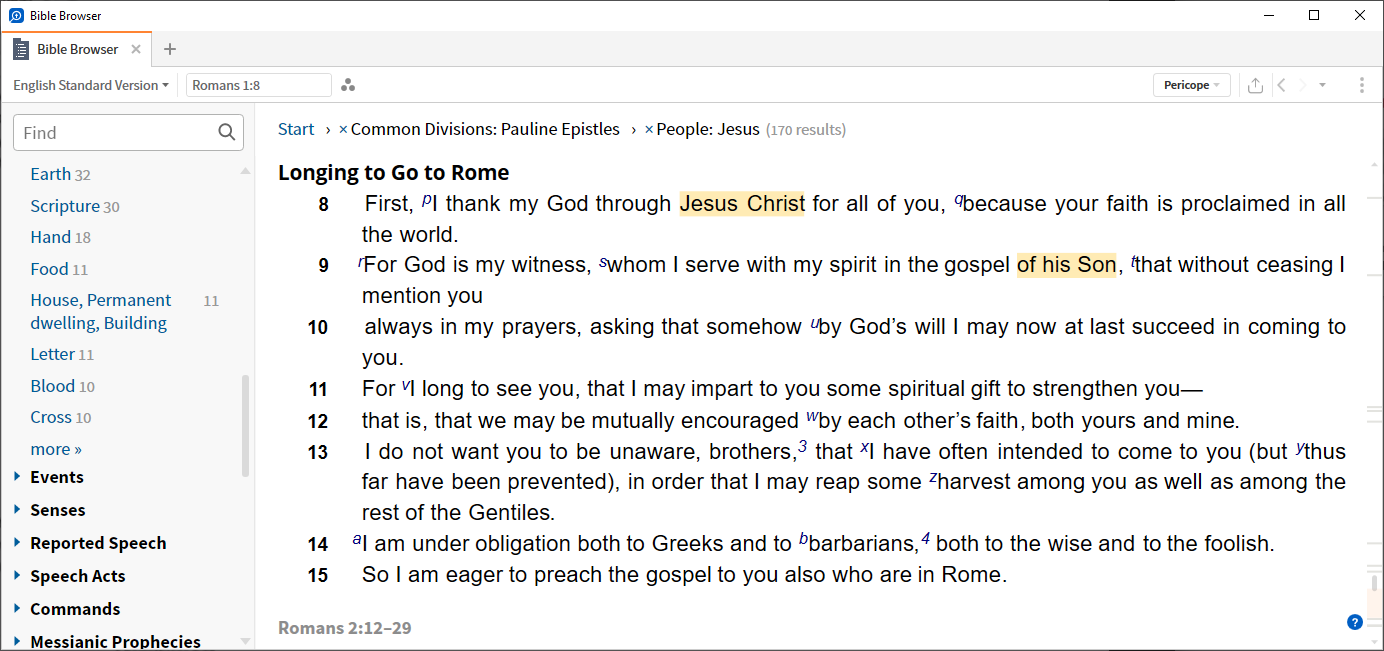
Task: Open the navigation history dropdown arrow
Action: click(1322, 85)
